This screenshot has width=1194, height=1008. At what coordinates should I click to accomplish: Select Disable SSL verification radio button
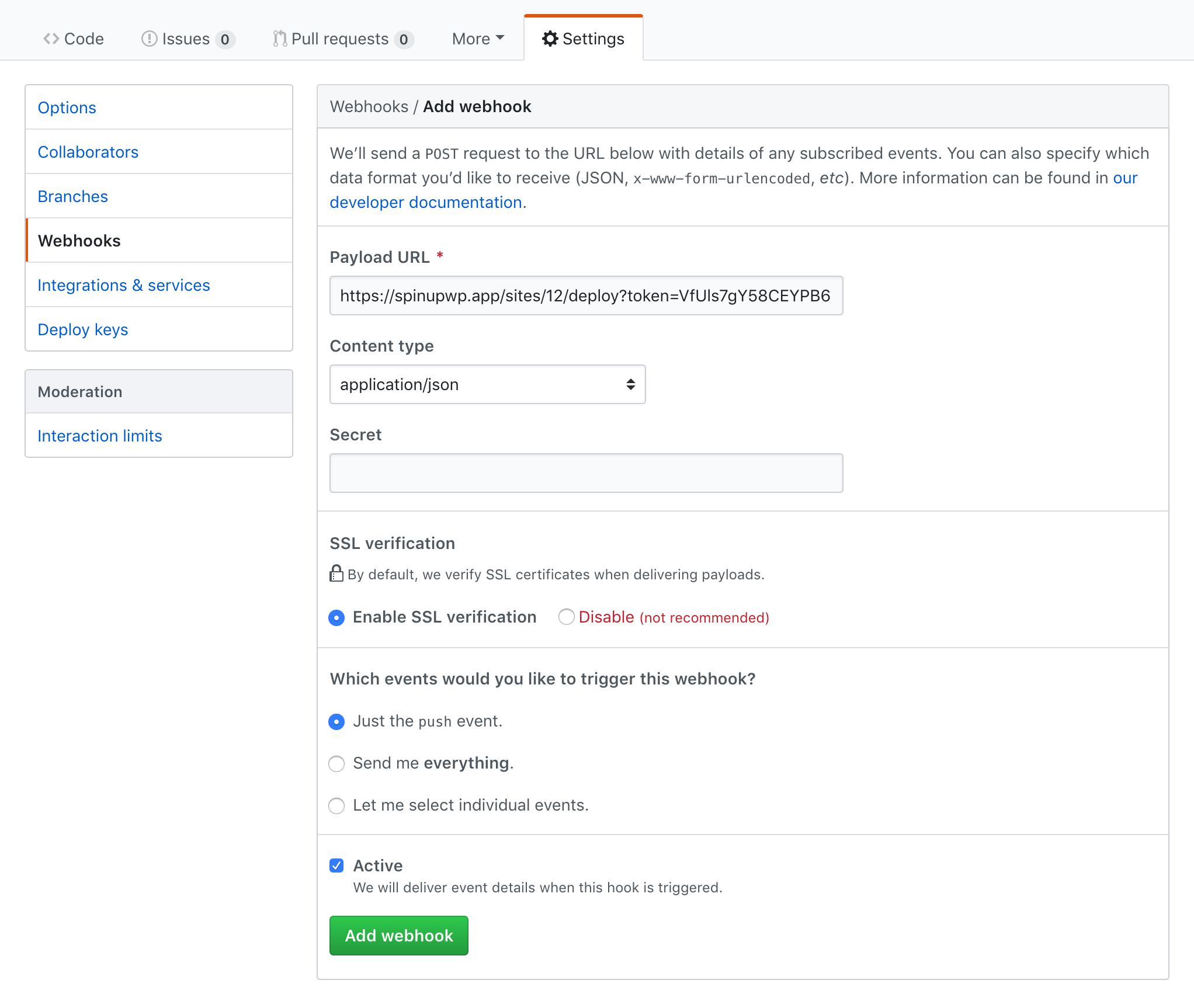566,617
